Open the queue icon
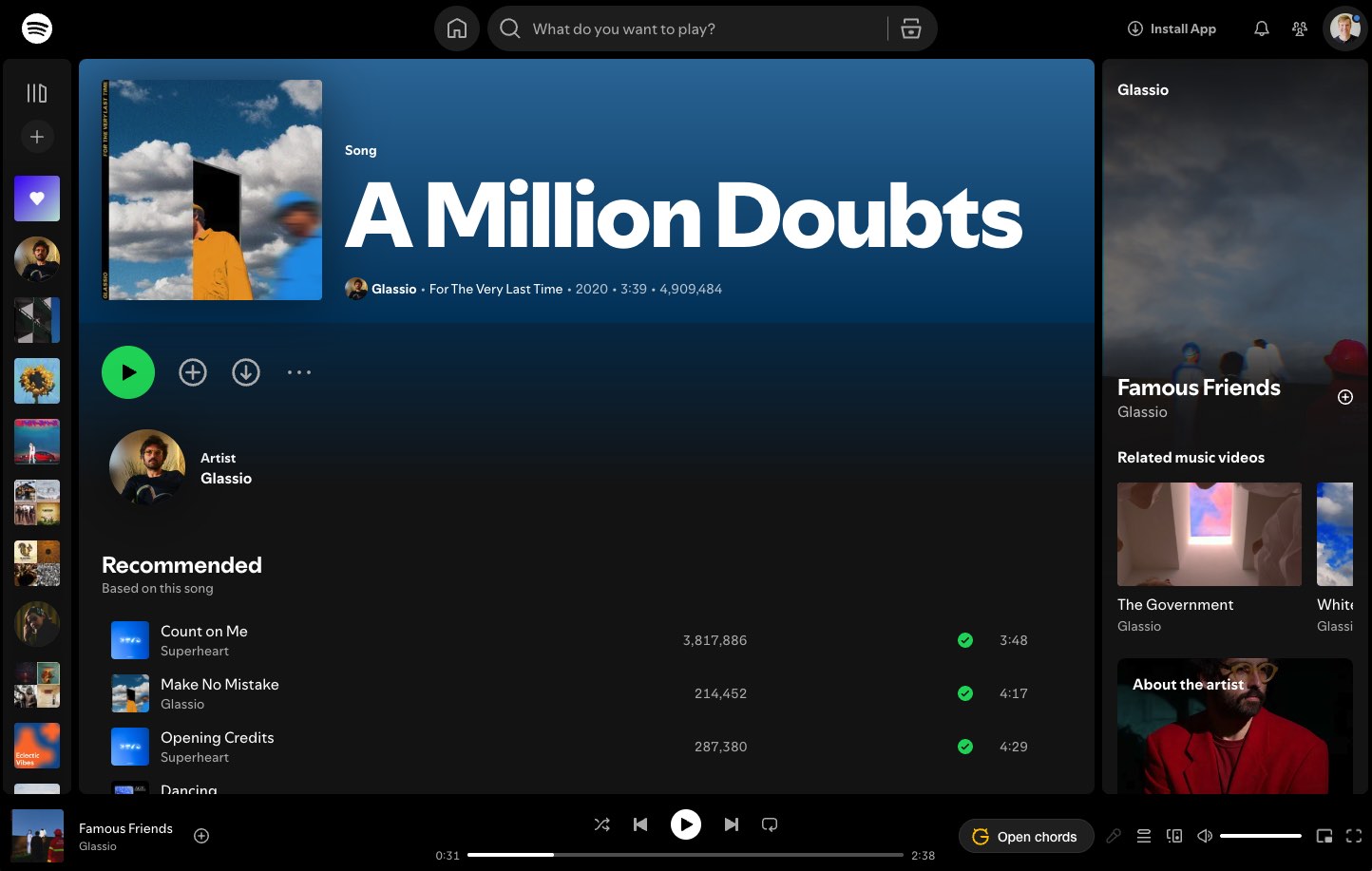 tap(1144, 836)
